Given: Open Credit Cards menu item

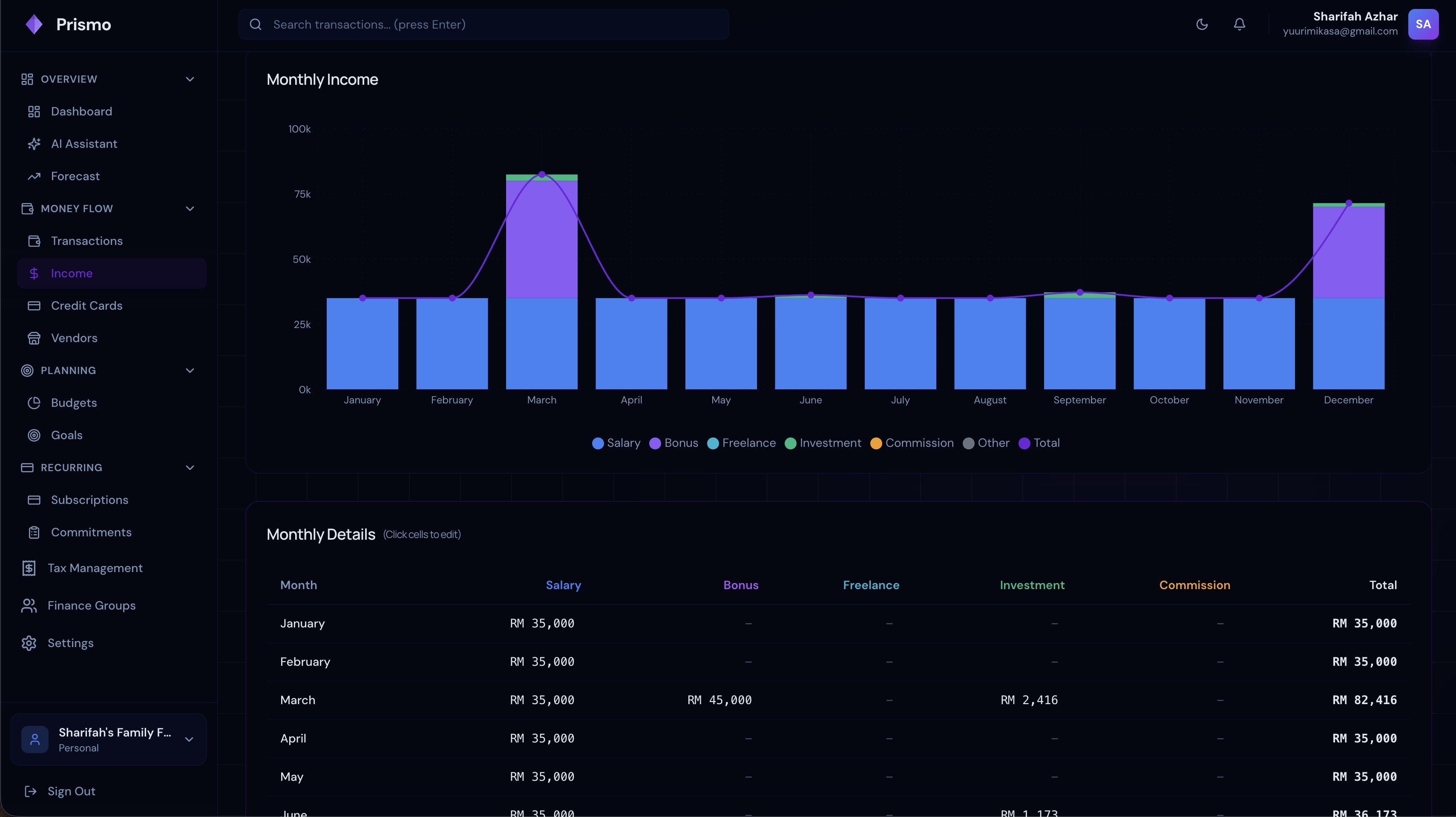Looking at the screenshot, I should tap(86, 306).
